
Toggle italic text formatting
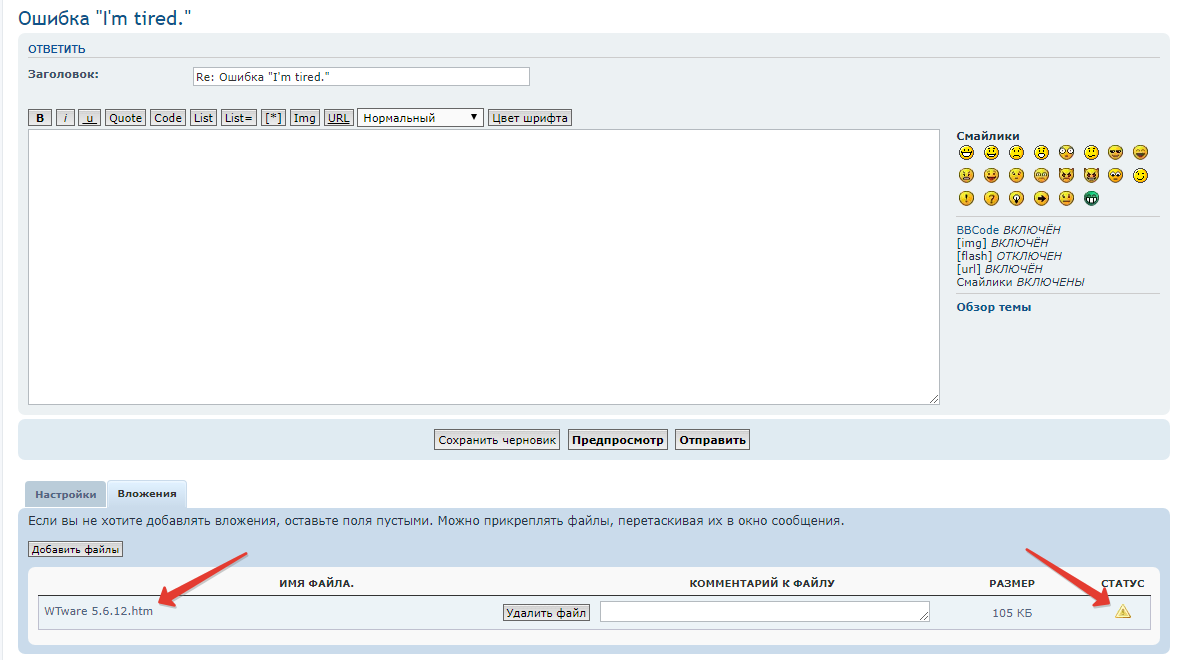(x=65, y=118)
